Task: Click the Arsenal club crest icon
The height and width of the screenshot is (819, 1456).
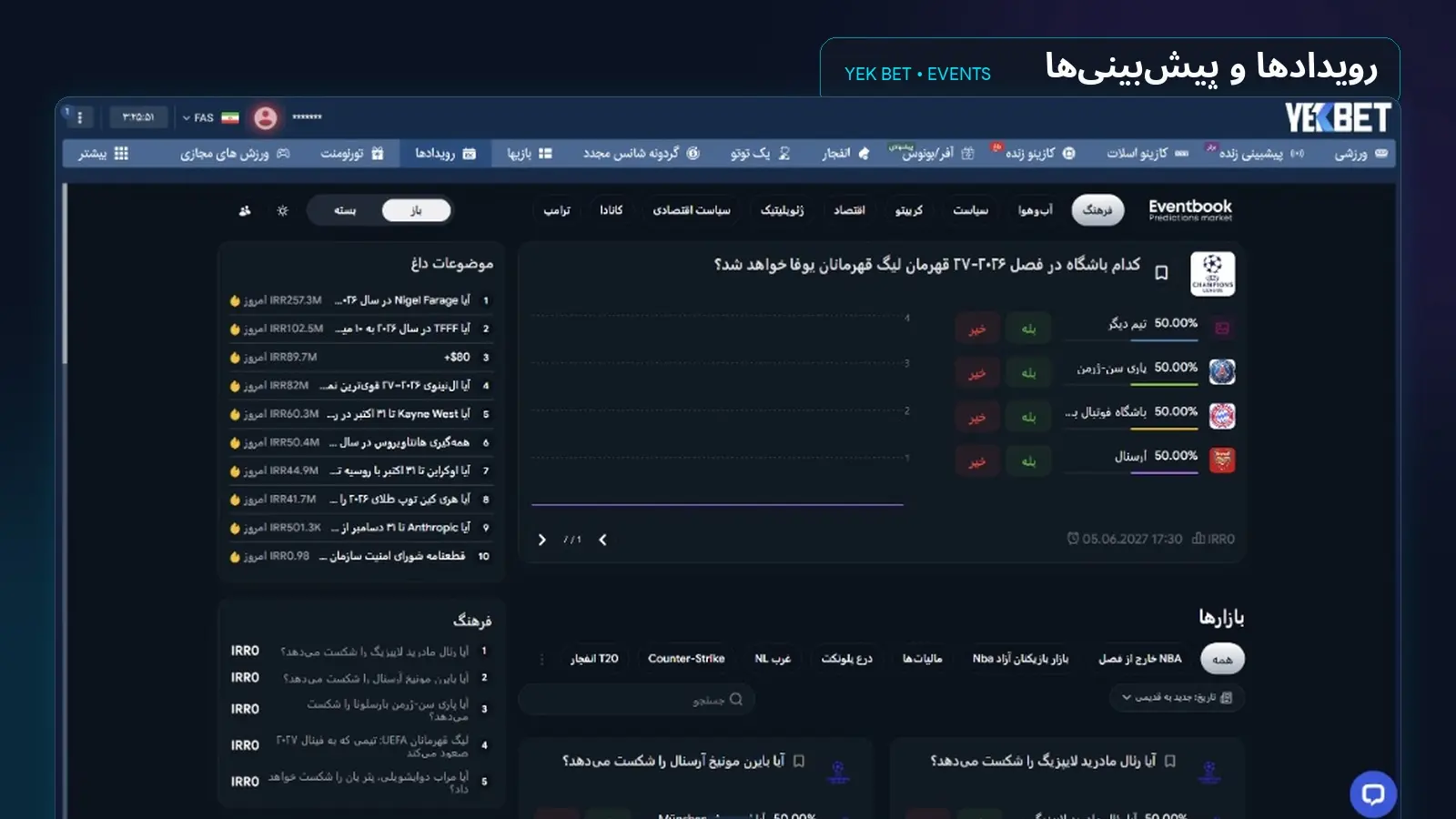Action: click(x=1221, y=460)
